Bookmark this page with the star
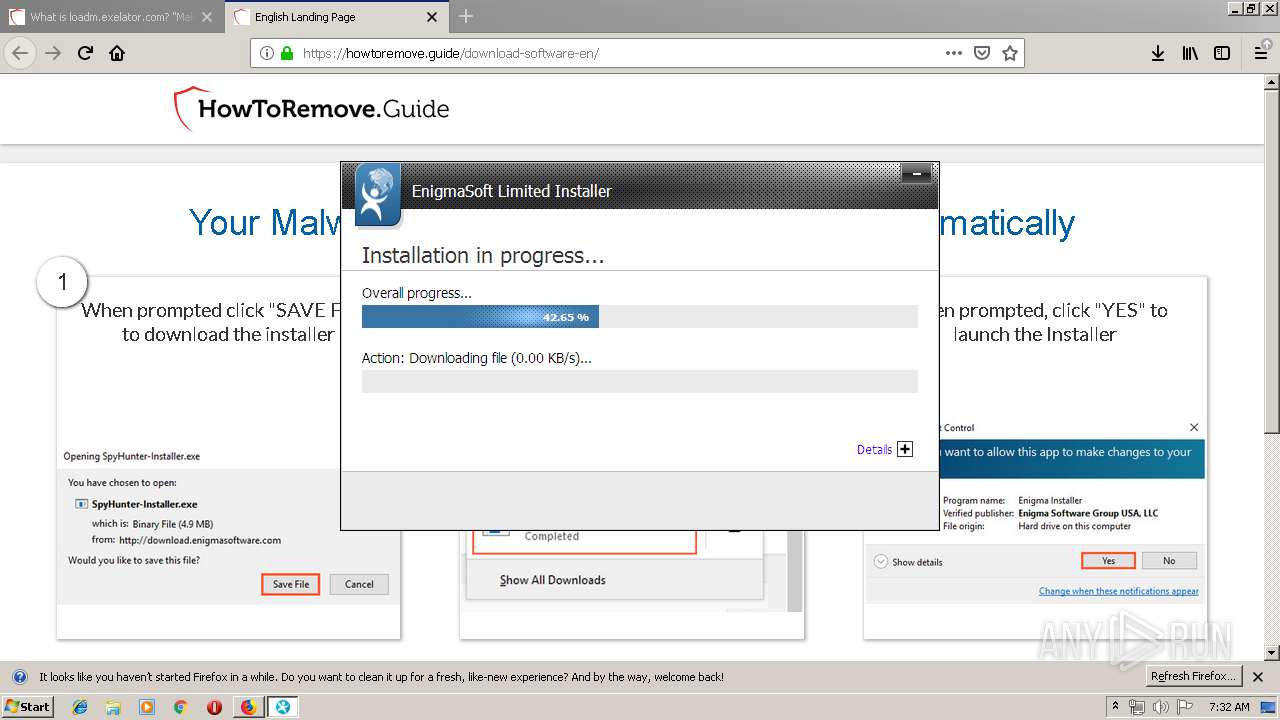The width and height of the screenshot is (1280, 720). point(1010,53)
